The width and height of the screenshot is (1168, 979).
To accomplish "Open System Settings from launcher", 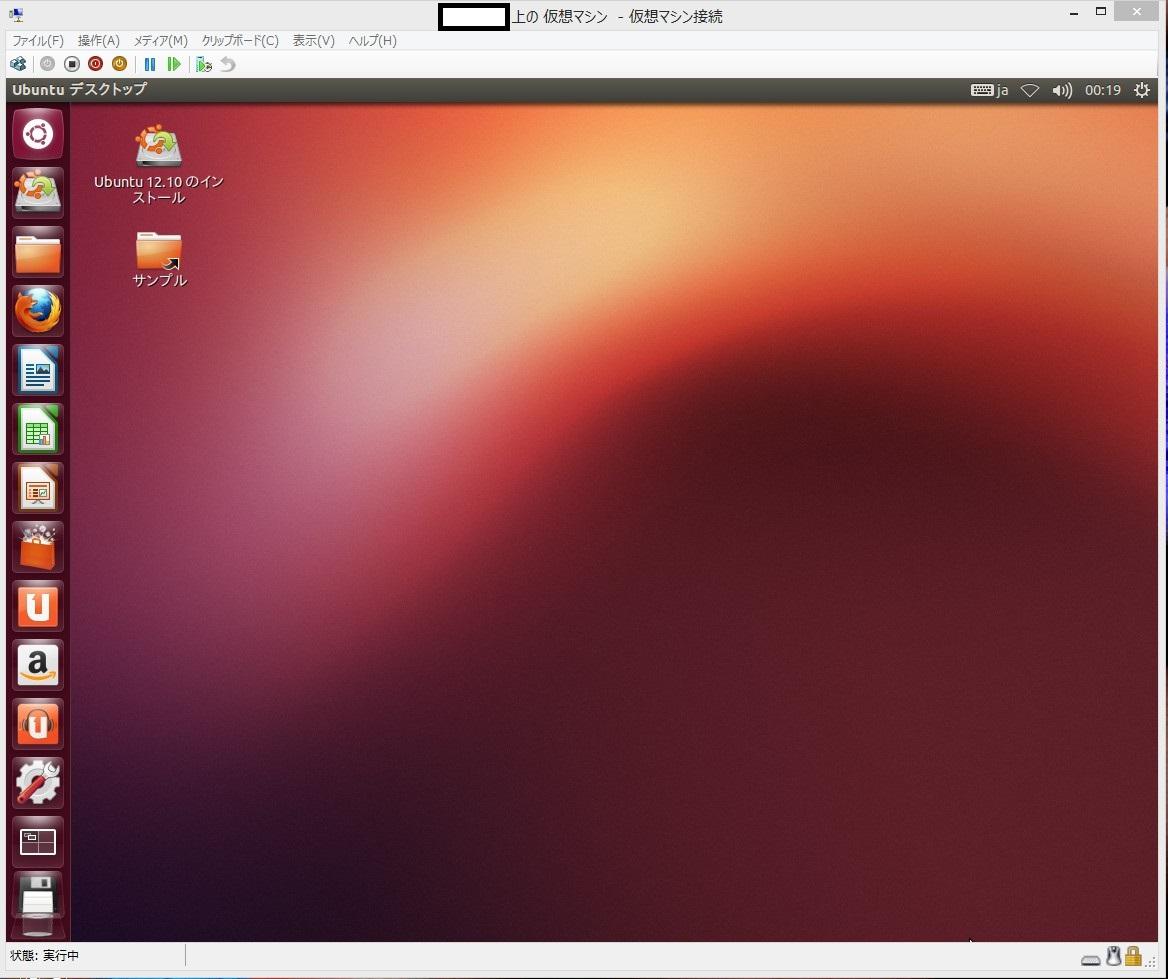I will (37, 782).
